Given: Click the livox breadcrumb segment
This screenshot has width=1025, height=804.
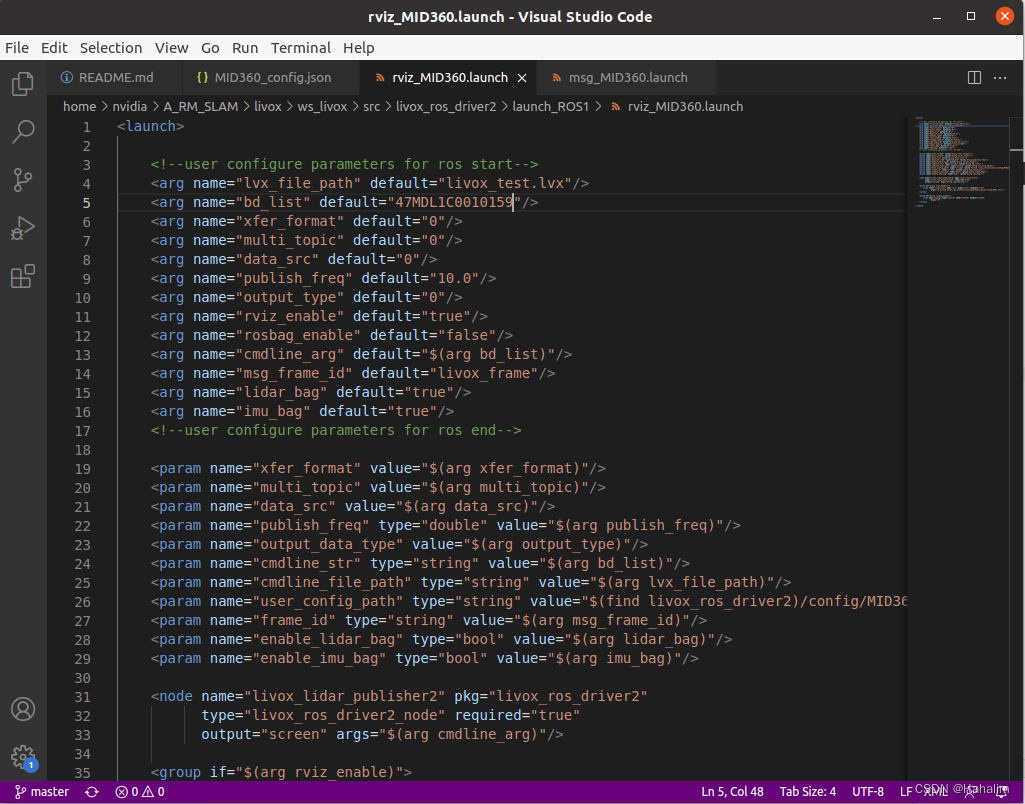Looking at the screenshot, I should (268, 107).
